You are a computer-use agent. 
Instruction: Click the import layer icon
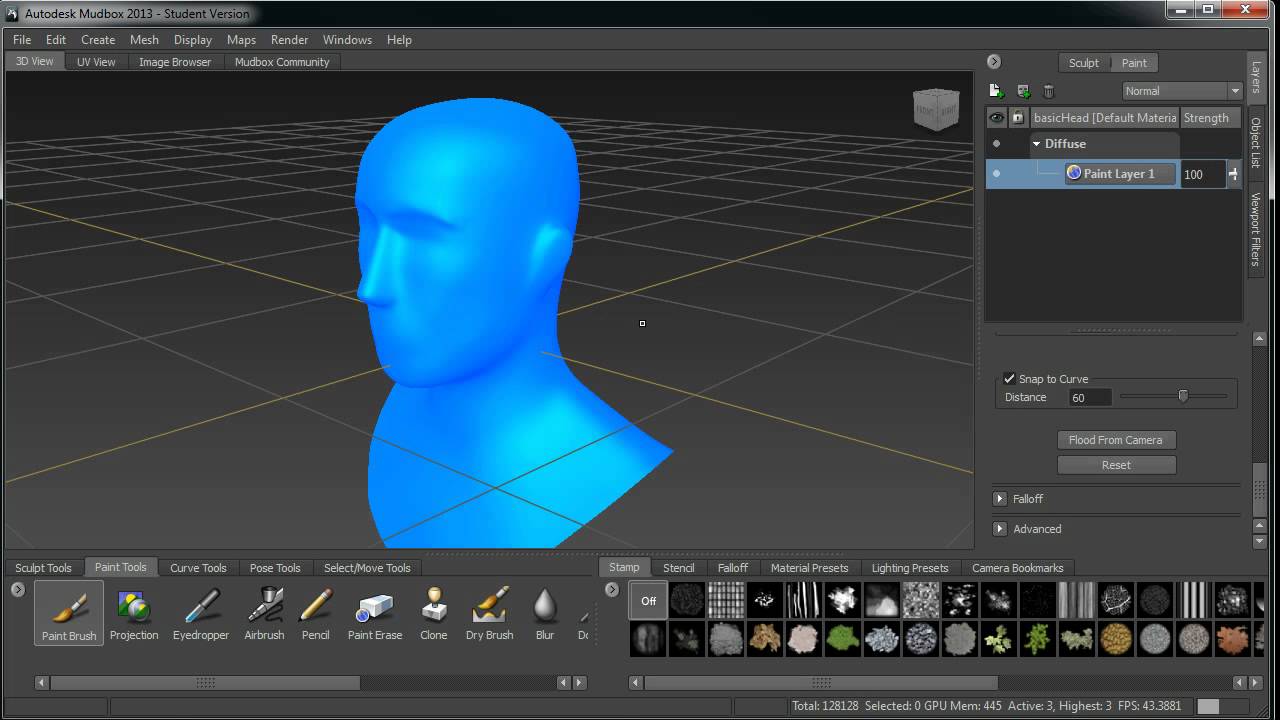(1023, 91)
